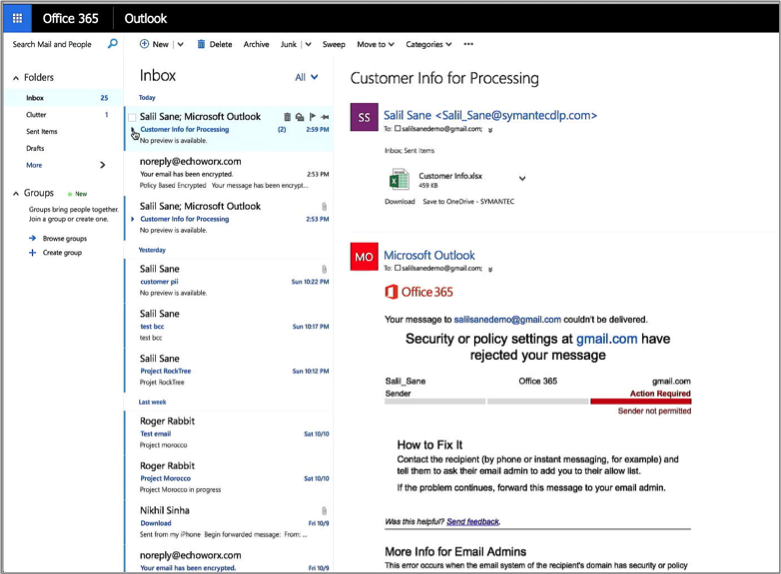Click the Download attachment link
The height and width of the screenshot is (574, 781).
399,201
